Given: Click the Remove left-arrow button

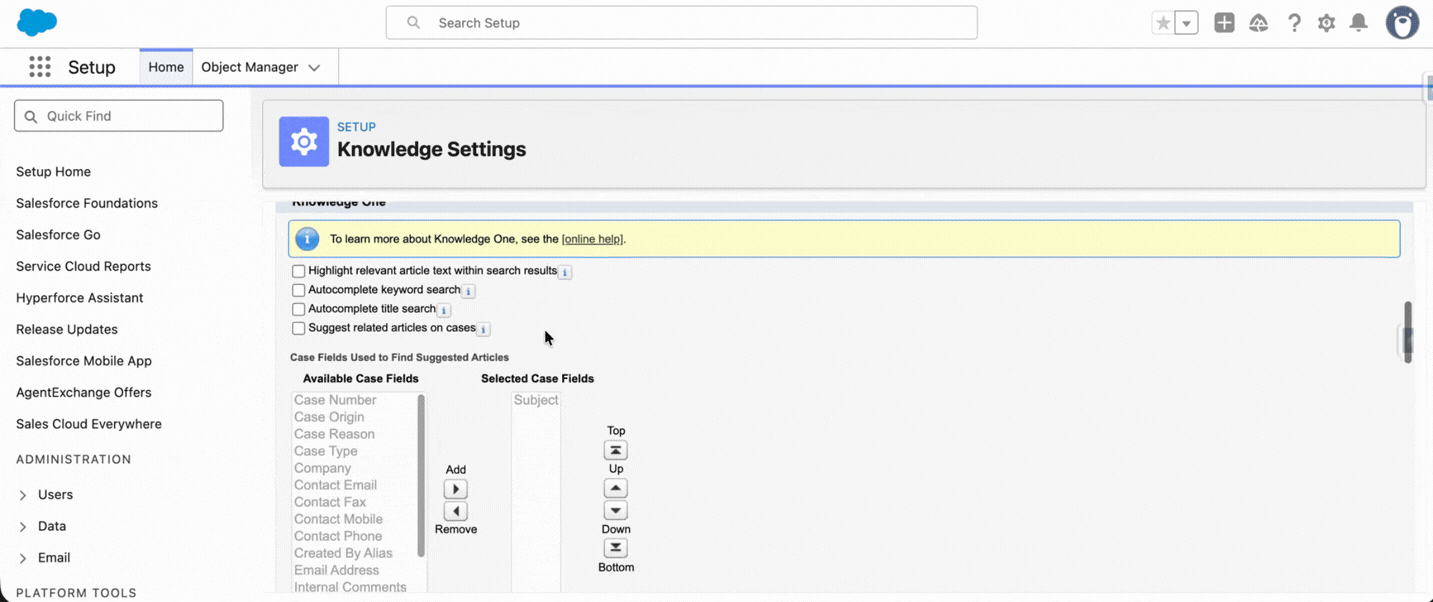Looking at the screenshot, I should point(455,511).
